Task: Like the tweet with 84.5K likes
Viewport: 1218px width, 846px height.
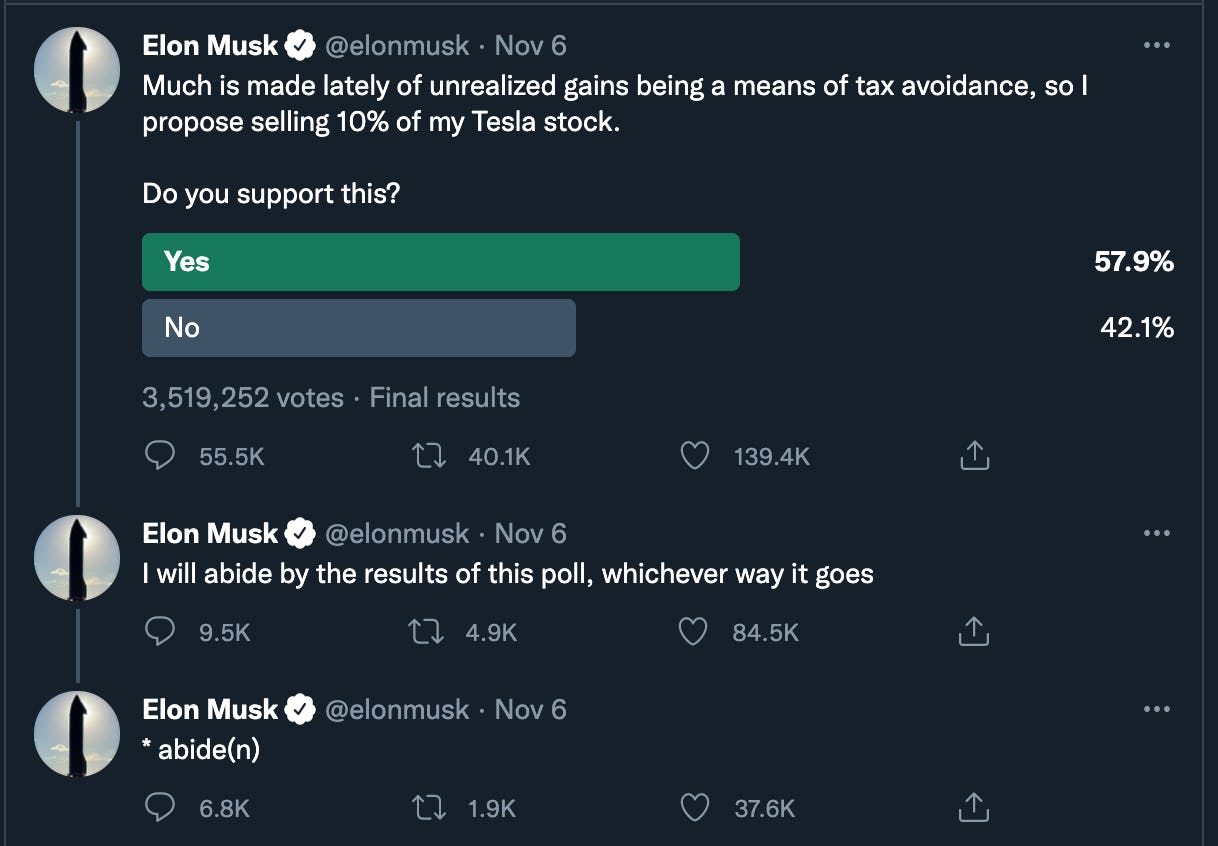Action: (694, 632)
